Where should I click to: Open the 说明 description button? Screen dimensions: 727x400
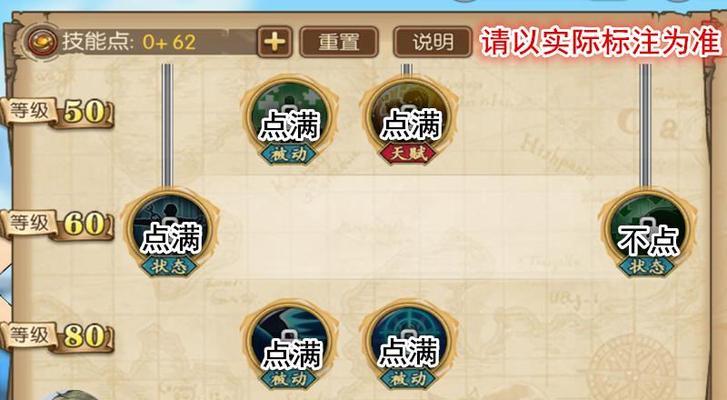[x=433, y=42]
